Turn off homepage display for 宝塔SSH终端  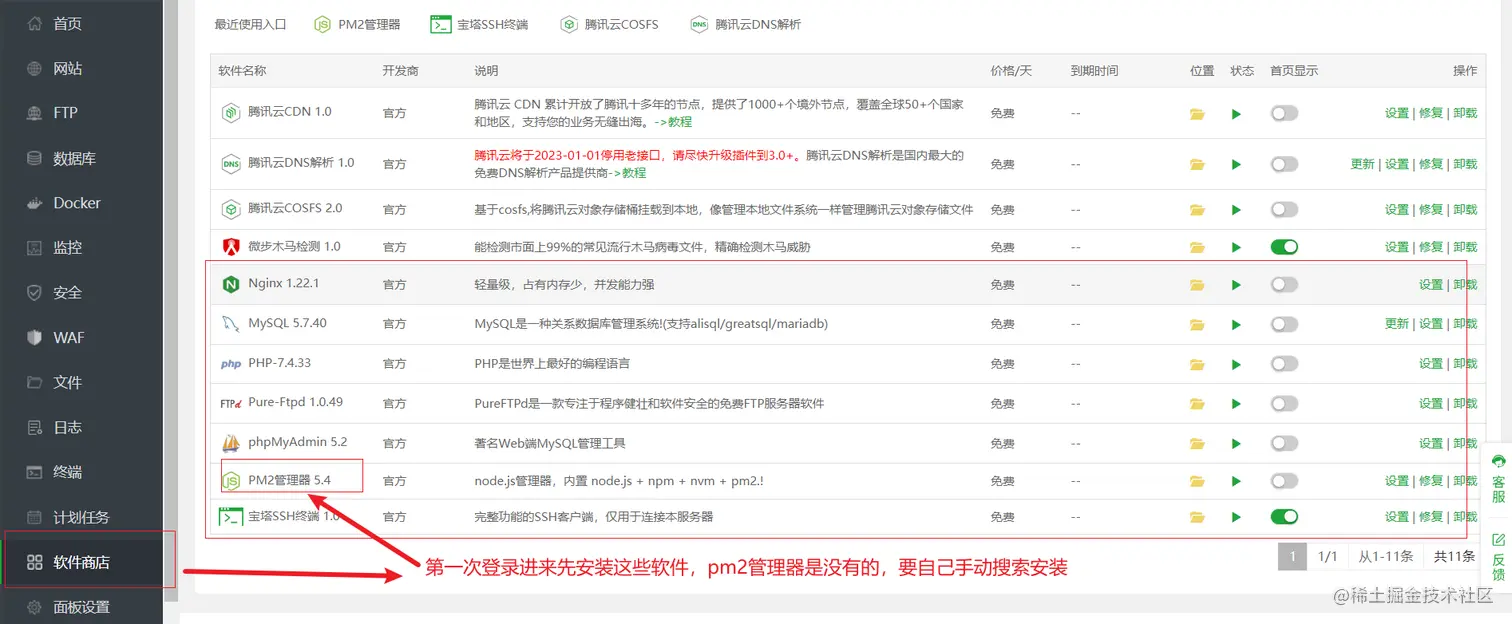(1284, 517)
